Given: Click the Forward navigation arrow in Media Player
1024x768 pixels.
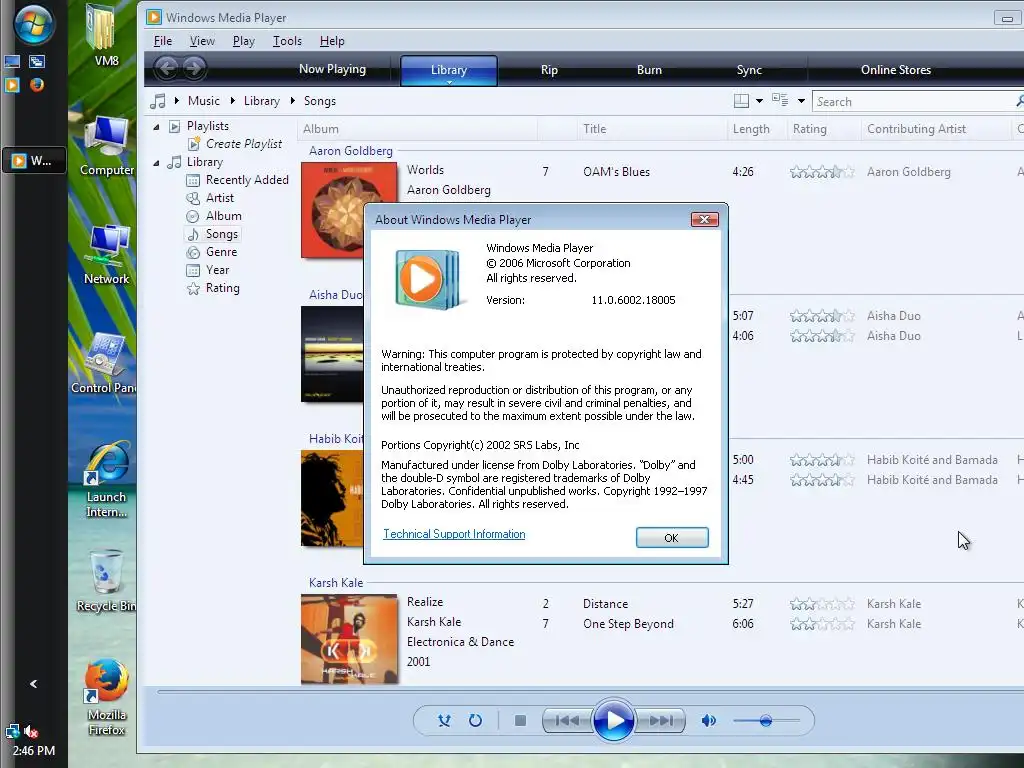Looking at the screenshot, I should (194, 68).
